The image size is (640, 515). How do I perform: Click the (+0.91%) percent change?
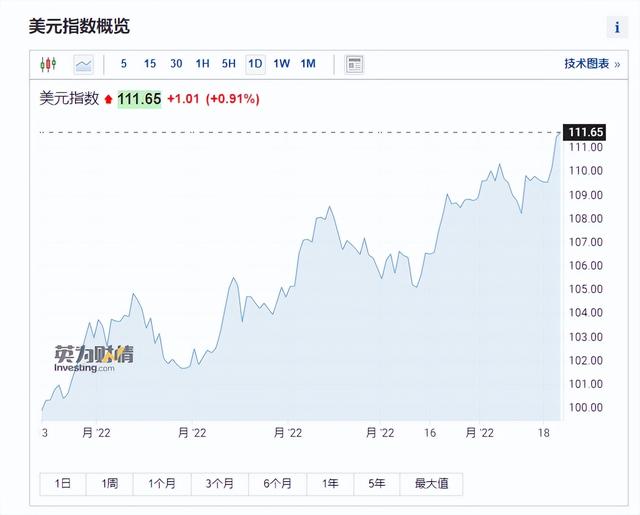pyautogui.click(x=233, y=99)
